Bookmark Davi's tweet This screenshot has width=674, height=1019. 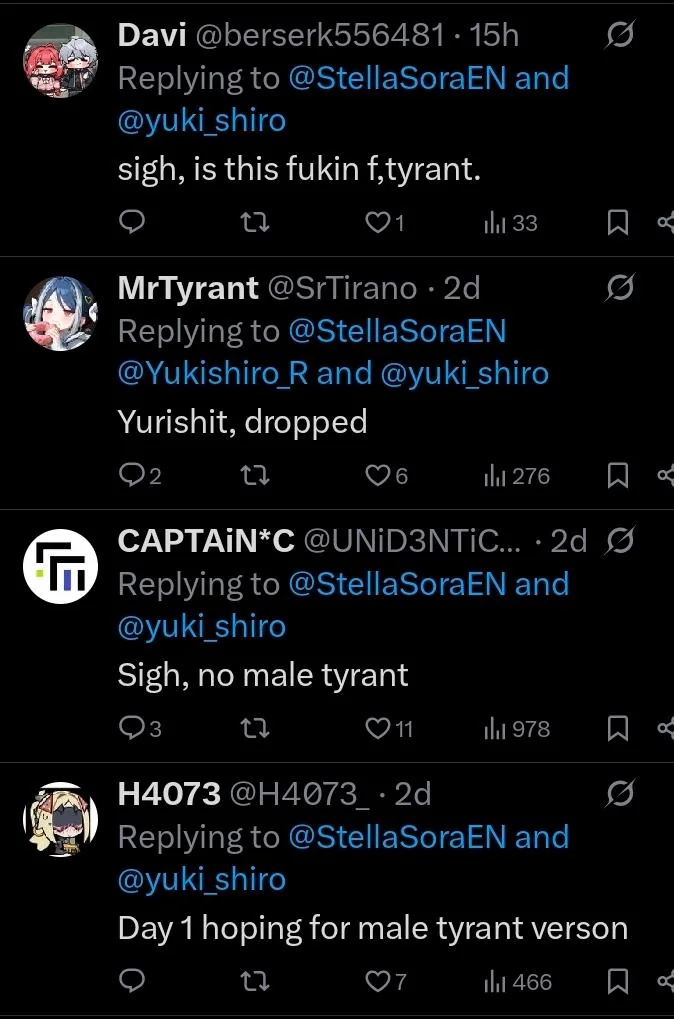pyautogui.click(x=618, y=223)
